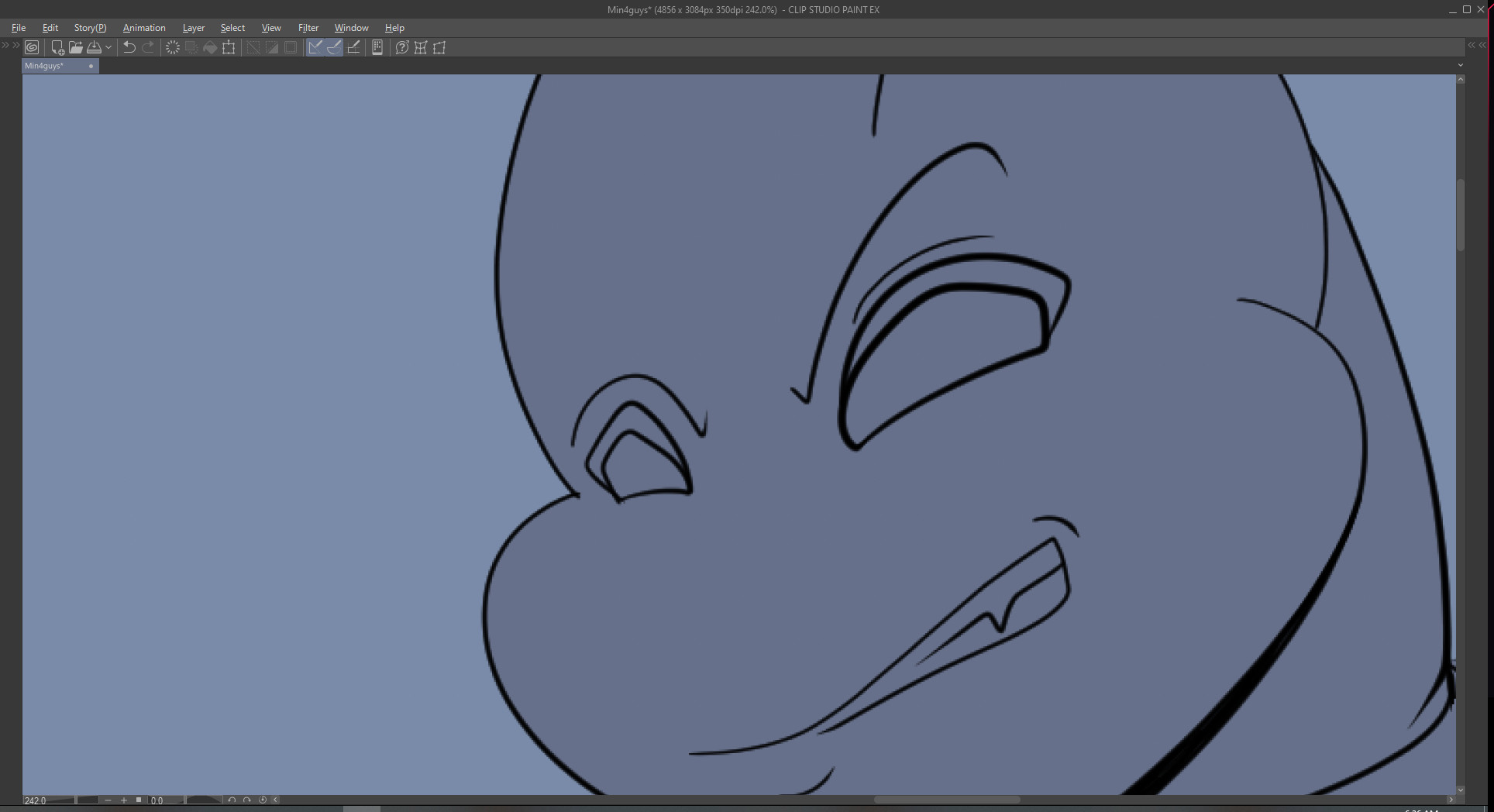Open the Edit menu
This screenshot has width=1494, height=812.
point(50,27)
